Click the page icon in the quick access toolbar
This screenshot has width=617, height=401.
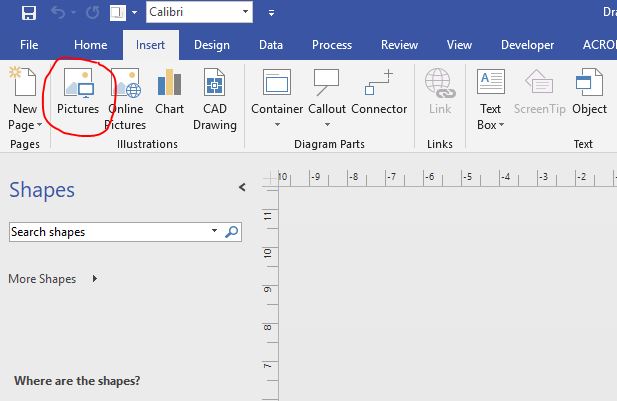(x=118, y=13)
